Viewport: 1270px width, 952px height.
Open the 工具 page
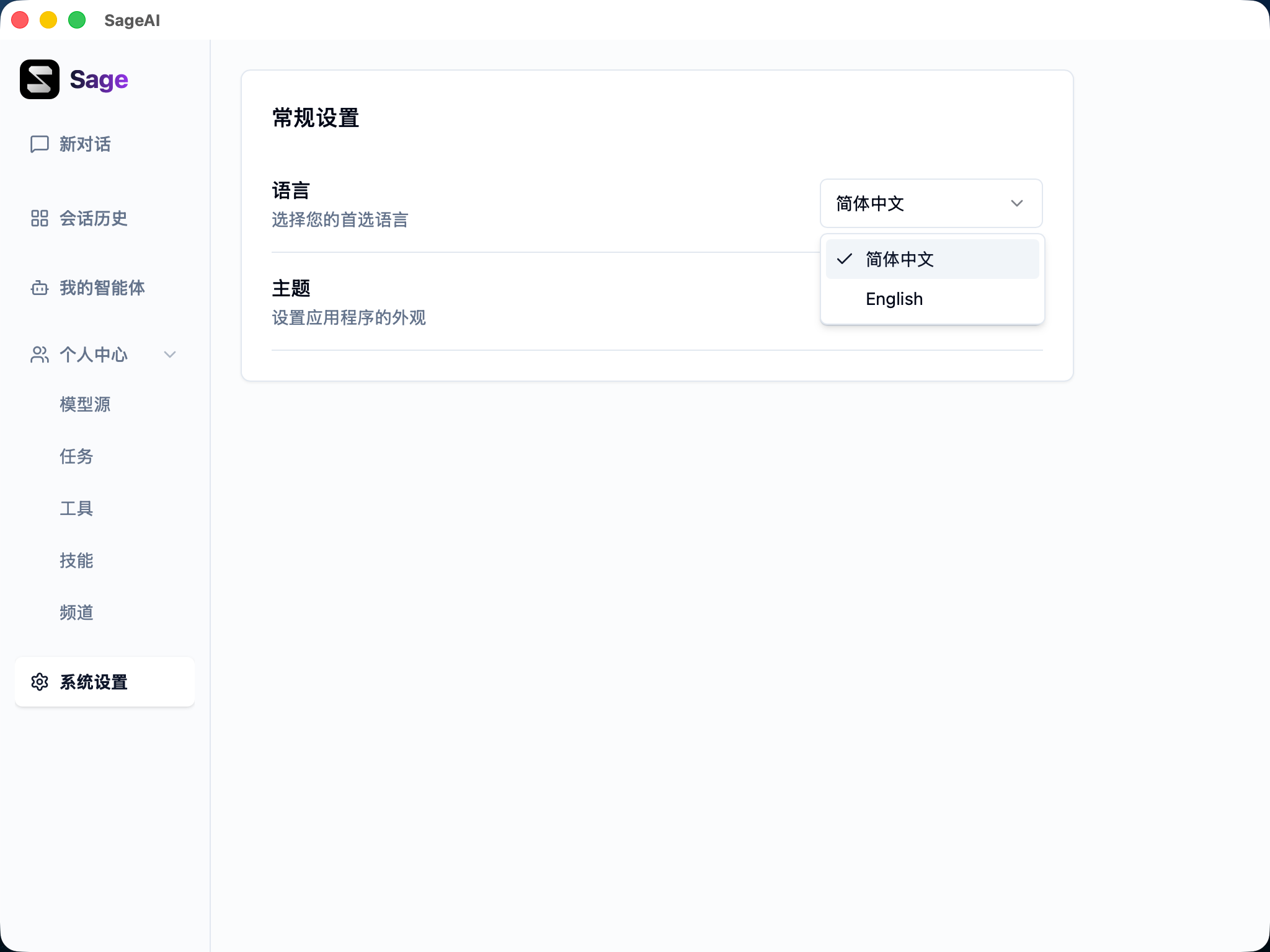click(76, 508)
